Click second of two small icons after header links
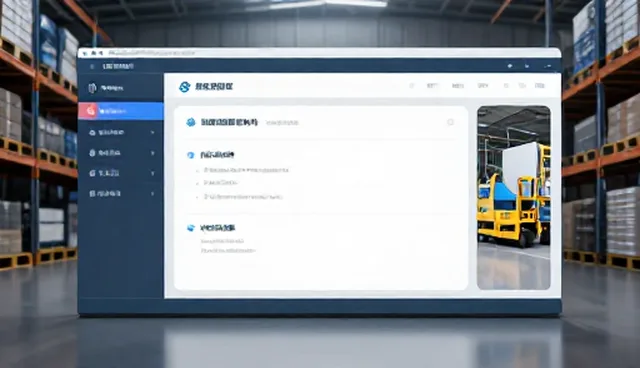This screenshot has width=640, height=368. (522, 86)
